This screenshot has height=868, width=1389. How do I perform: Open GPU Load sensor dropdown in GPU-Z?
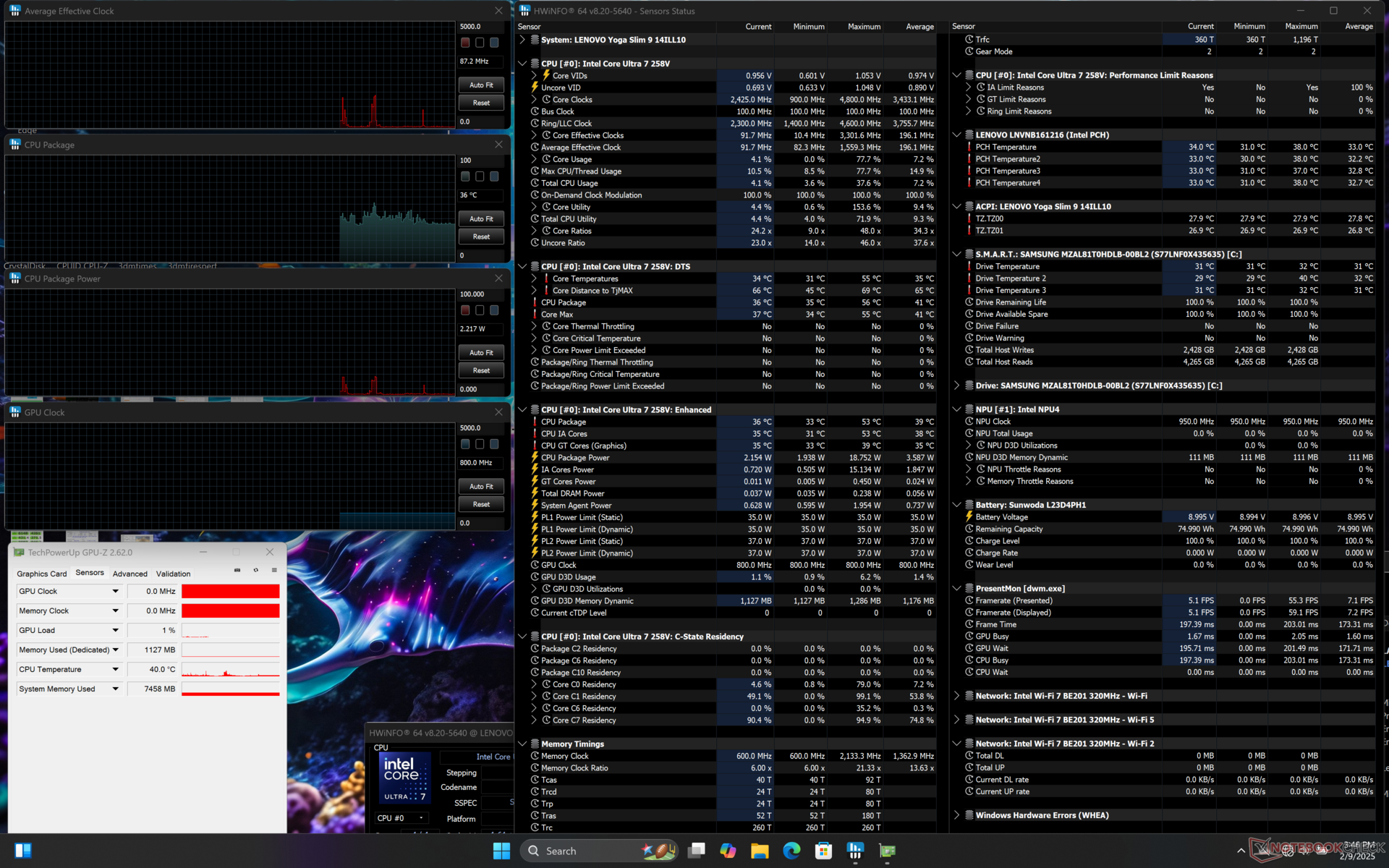click(x=115, y=630)
